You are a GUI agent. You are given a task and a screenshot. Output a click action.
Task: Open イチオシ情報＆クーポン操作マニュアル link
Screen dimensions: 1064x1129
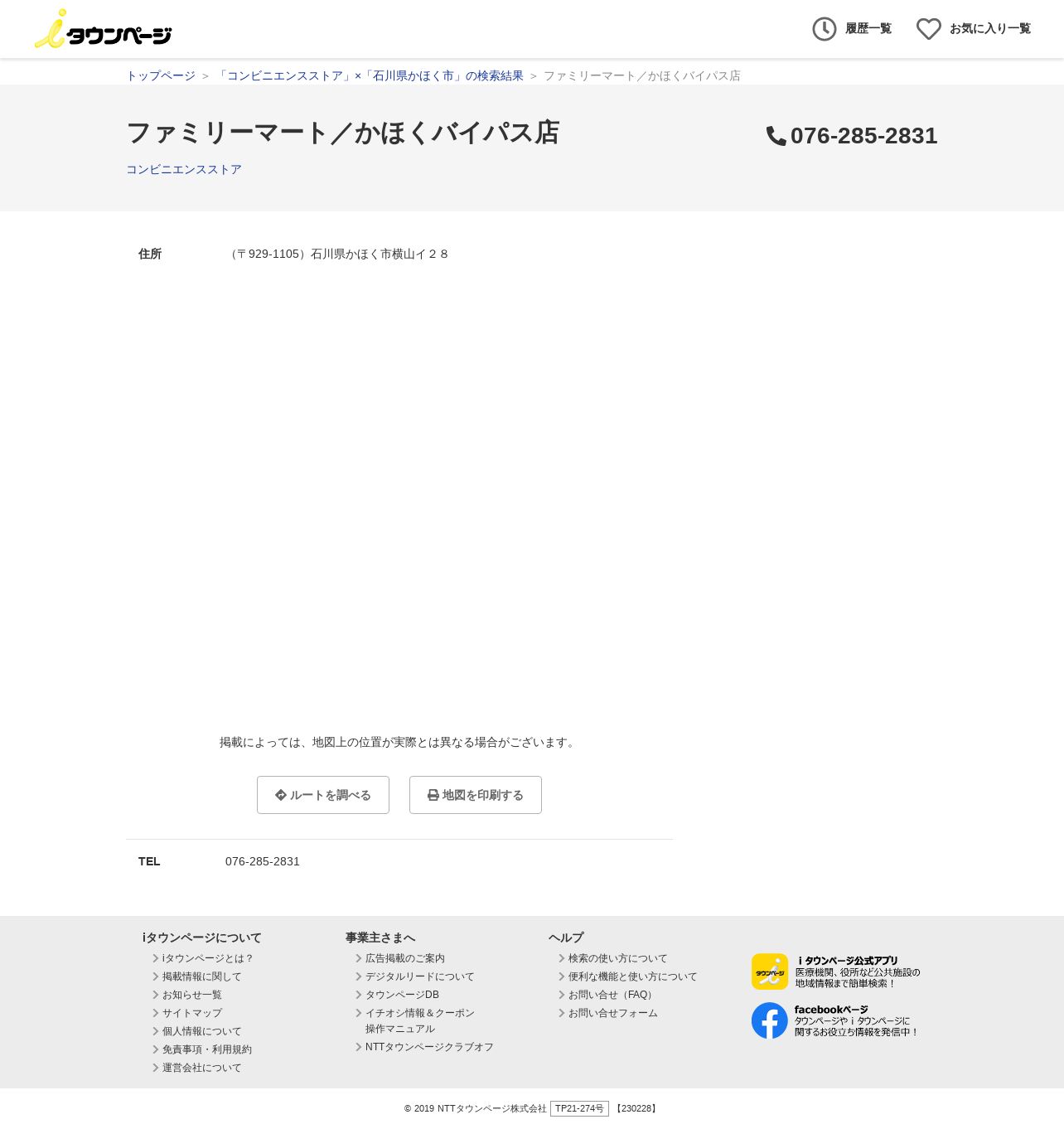click(x=420, y=1020)
